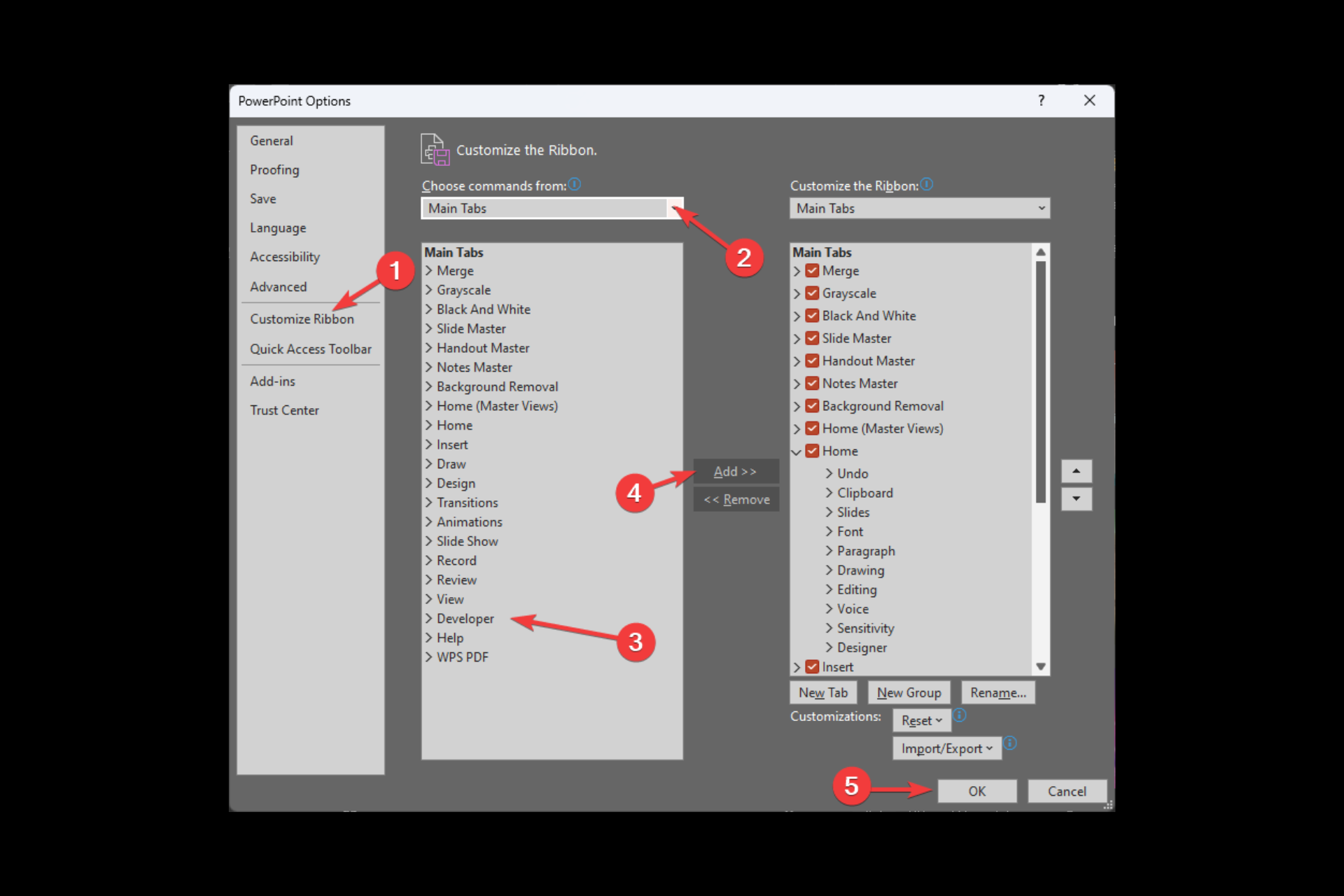Toggle Slide Master checkbox
The height and width of the screenshot is (896, 1344).
[x=812, y=338]
